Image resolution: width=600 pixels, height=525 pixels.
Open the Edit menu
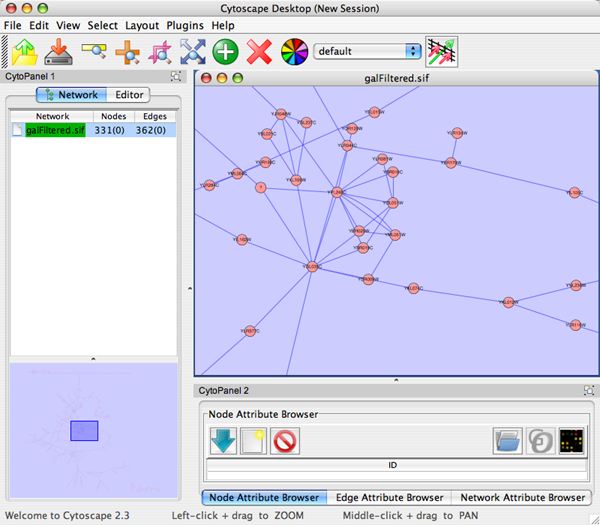coord(39,25)
